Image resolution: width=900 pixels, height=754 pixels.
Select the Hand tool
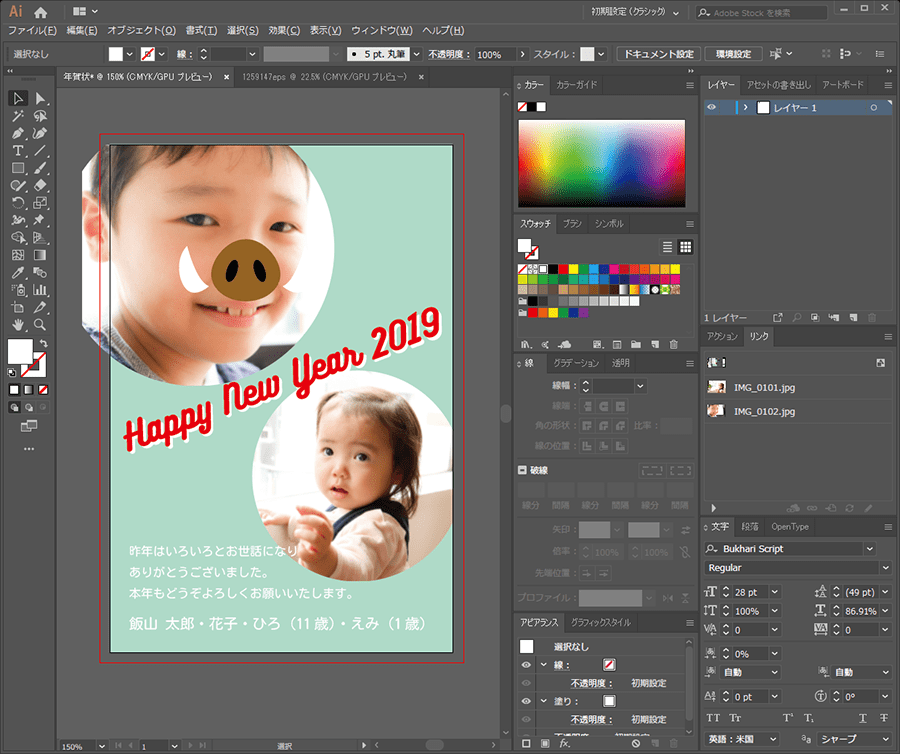pyautogui.click(x=18, y=324)
